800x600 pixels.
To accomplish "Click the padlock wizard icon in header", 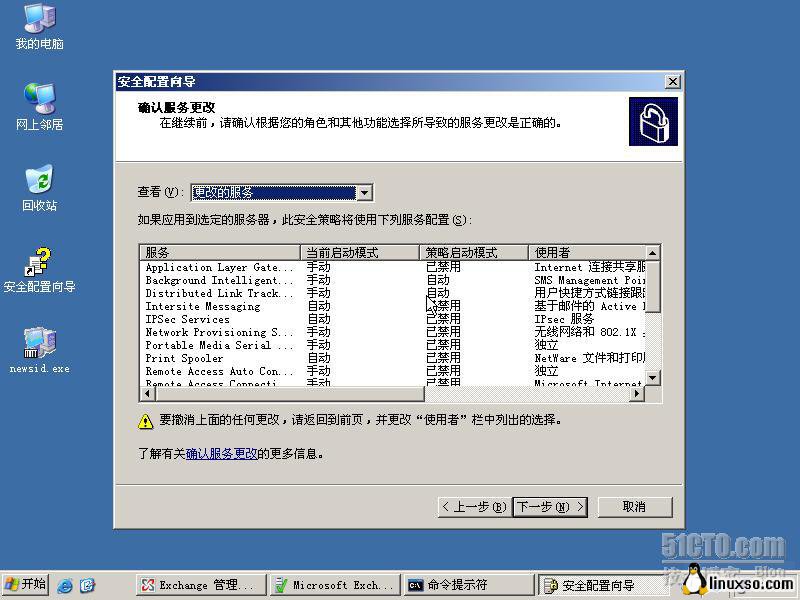I will coord(652,121).
